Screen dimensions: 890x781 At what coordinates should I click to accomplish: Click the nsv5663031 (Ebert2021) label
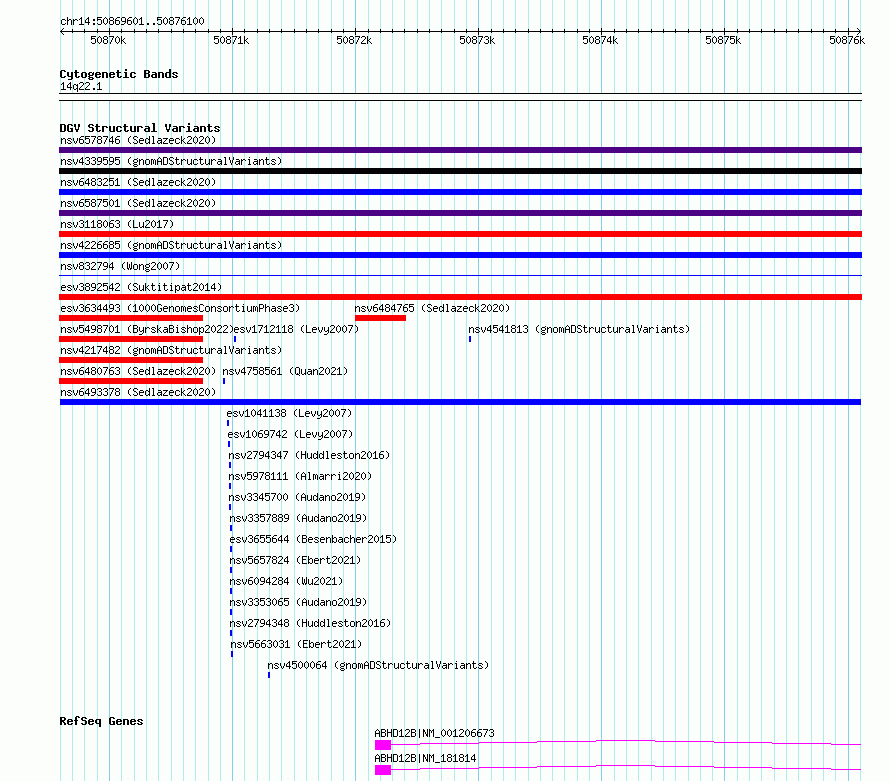tap(296, 644)
